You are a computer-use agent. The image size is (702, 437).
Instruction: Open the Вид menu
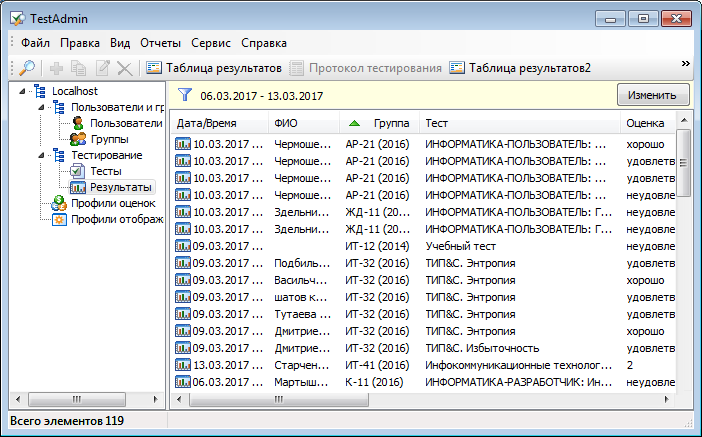click(x=120, y=43)
